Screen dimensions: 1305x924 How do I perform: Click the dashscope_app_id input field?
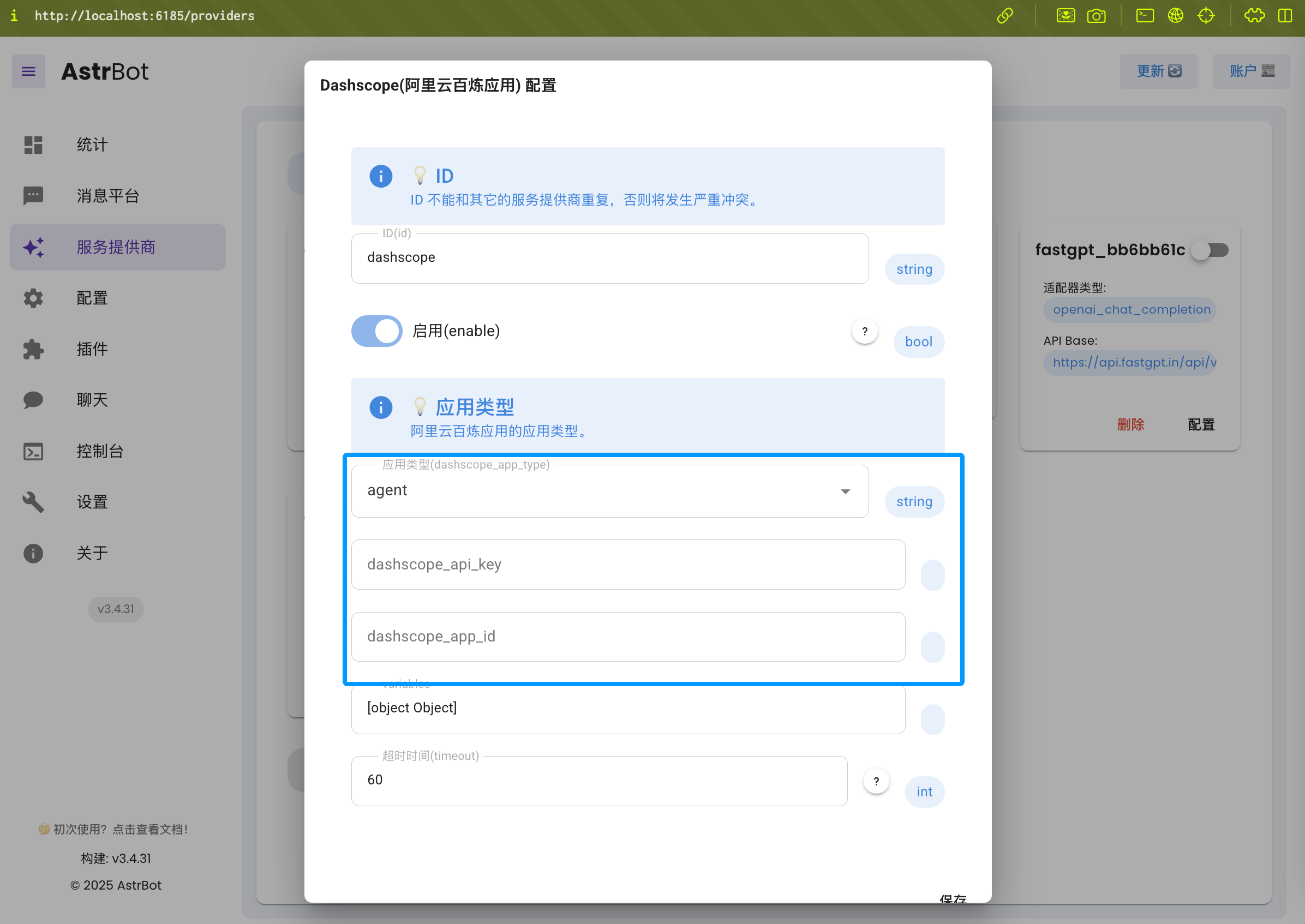click(628, 637)
